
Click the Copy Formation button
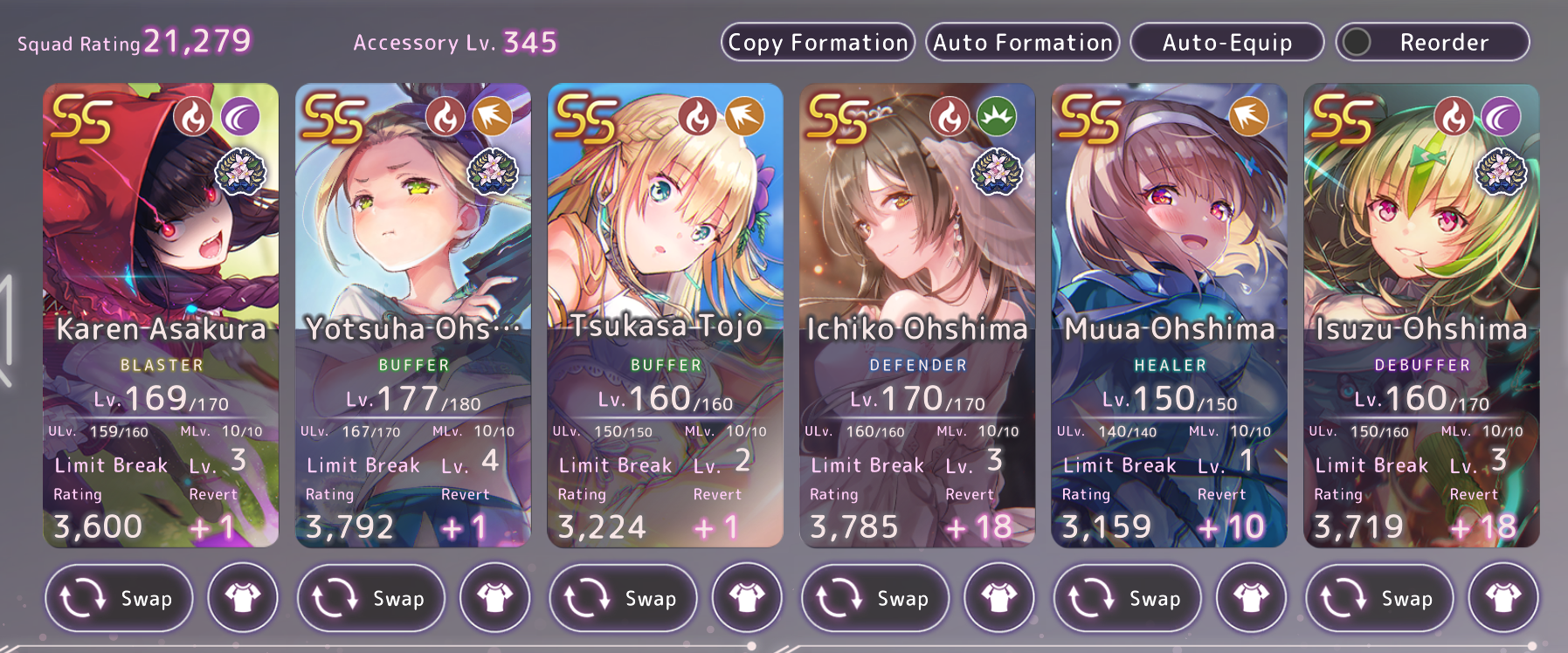point(818,42)
